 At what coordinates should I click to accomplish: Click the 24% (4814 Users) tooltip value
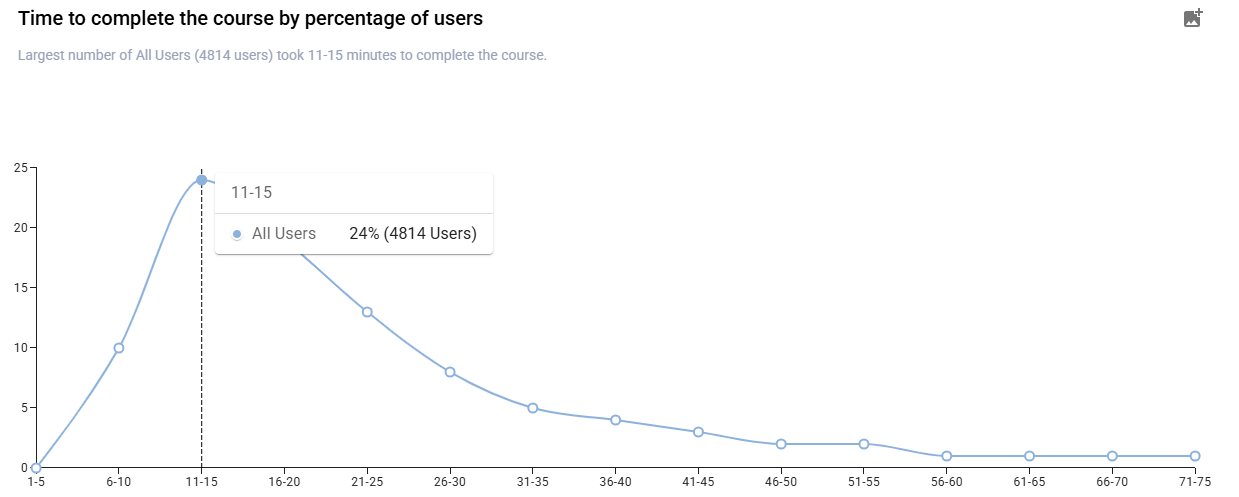pyautogui.click(x=413, y=234)
